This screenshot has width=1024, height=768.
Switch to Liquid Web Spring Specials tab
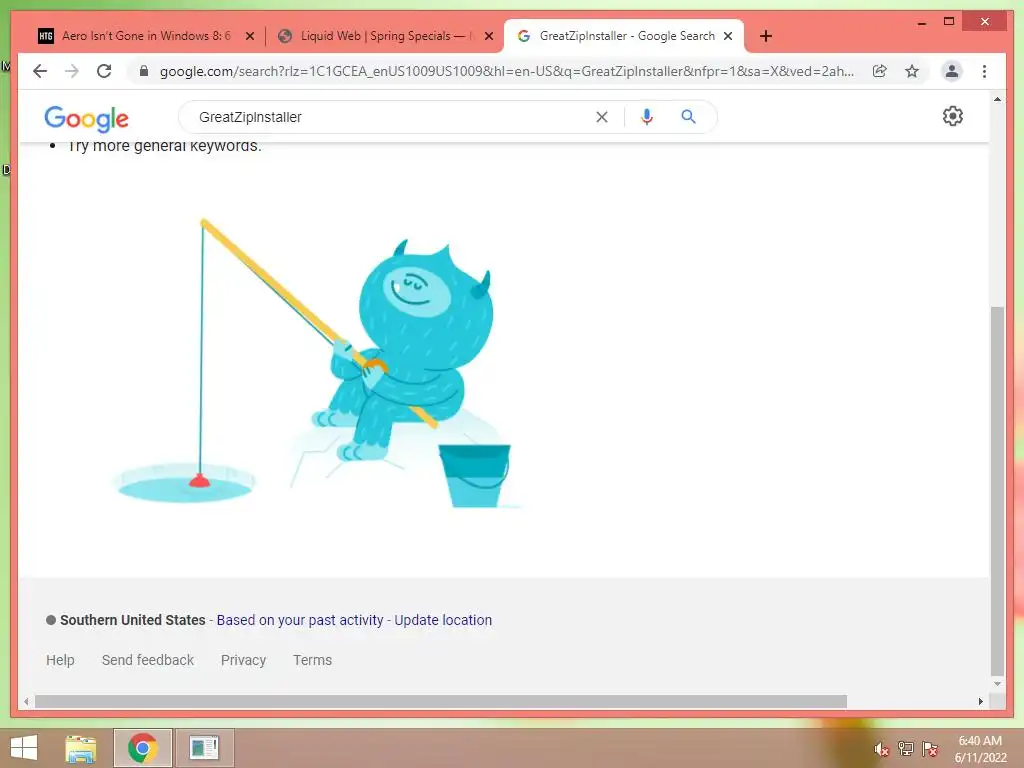pyautogui.click(x=384, y=36)
